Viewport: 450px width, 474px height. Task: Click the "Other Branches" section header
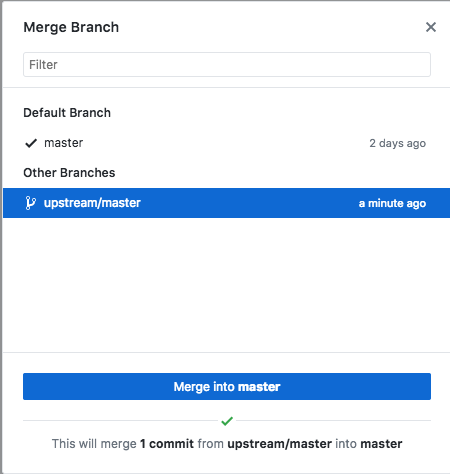(x=69, y=173)
